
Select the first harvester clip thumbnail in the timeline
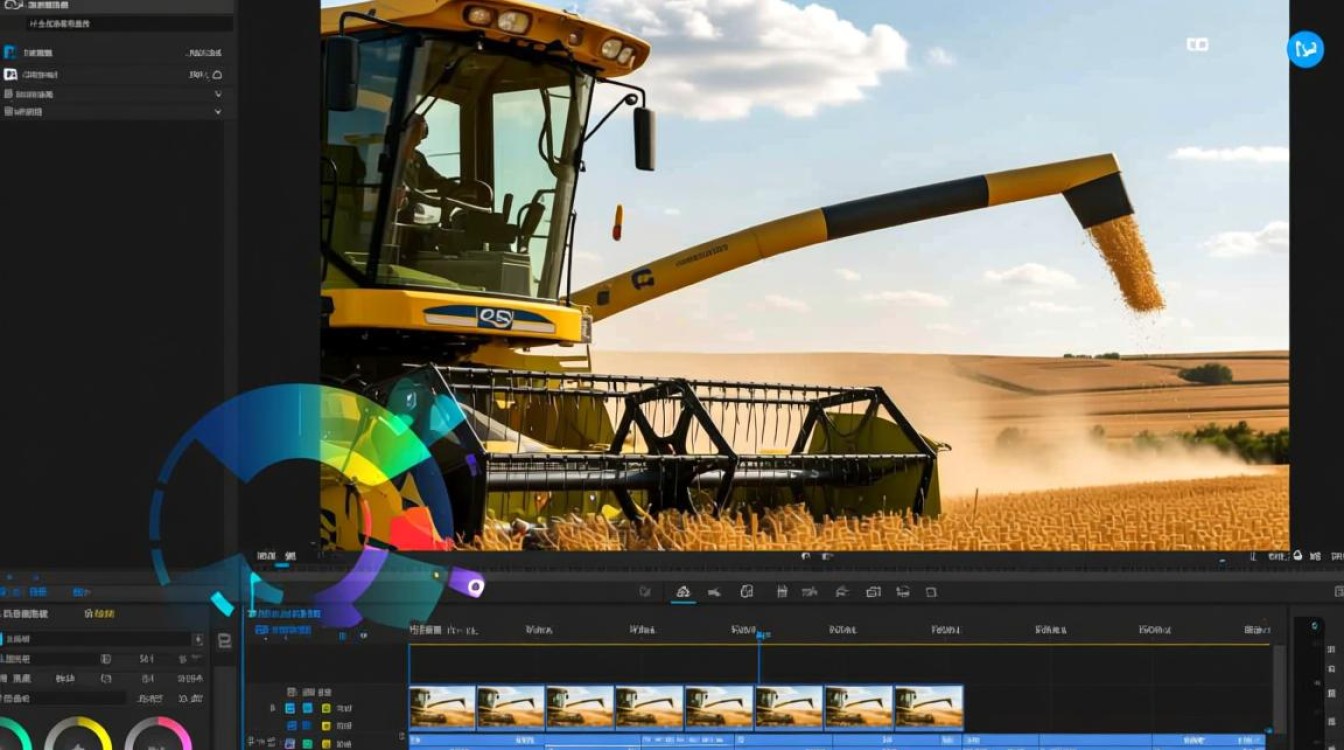[442, 707]
